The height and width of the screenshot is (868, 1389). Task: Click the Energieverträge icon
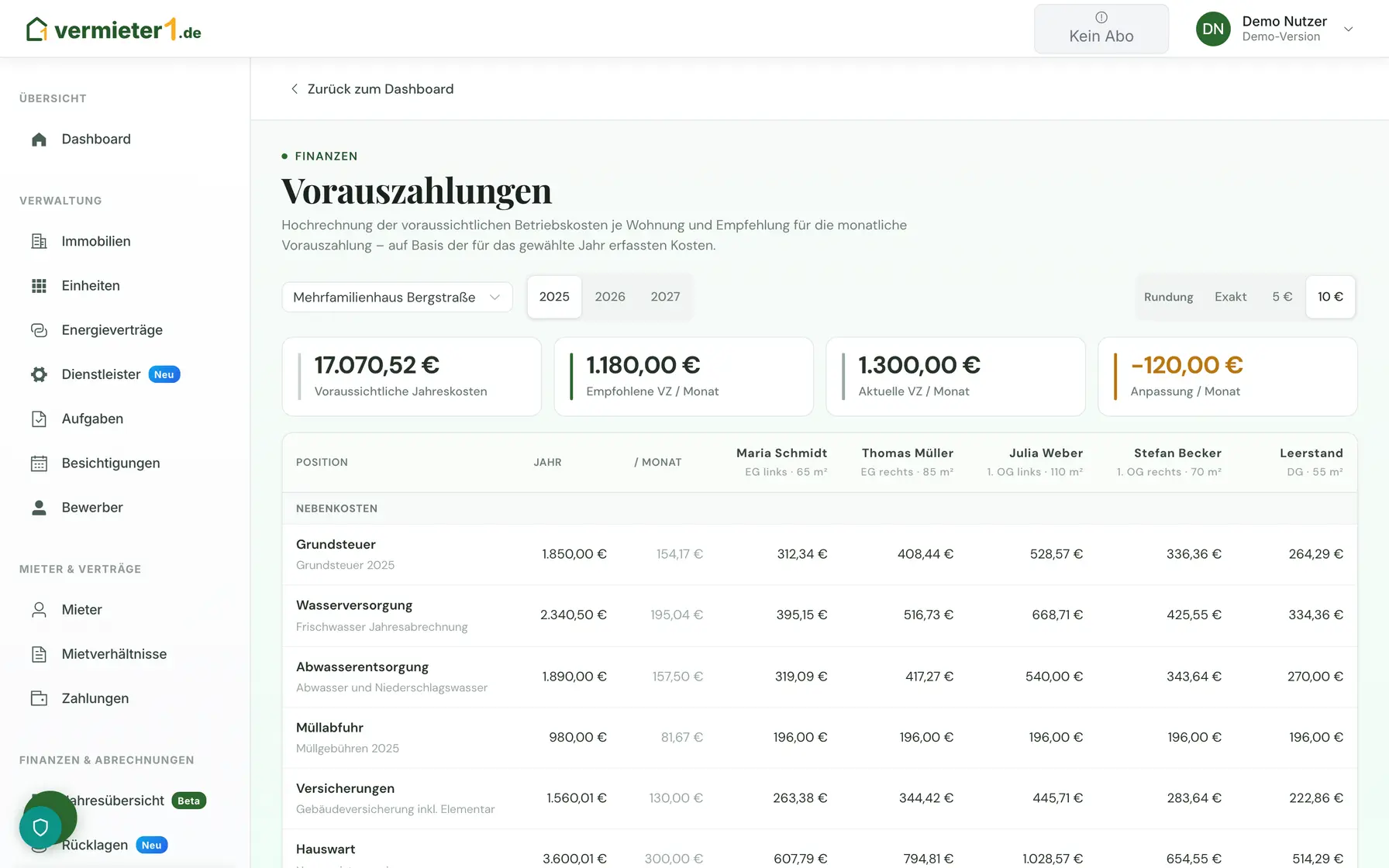39,330
